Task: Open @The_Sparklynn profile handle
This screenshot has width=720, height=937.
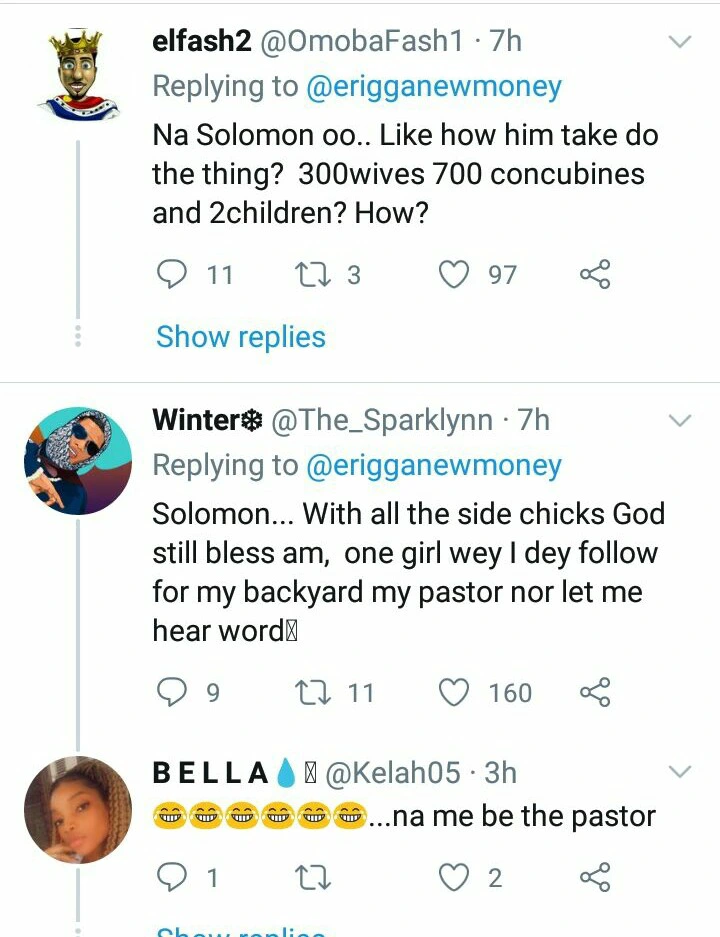Action: click(382, 420)
